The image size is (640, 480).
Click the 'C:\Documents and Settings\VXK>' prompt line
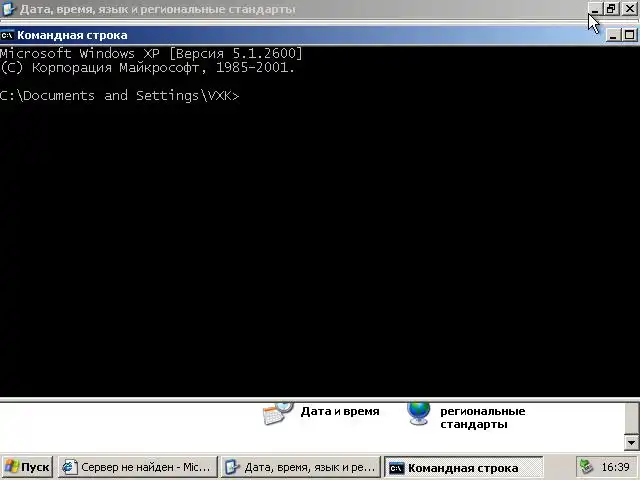pos(120,96)
